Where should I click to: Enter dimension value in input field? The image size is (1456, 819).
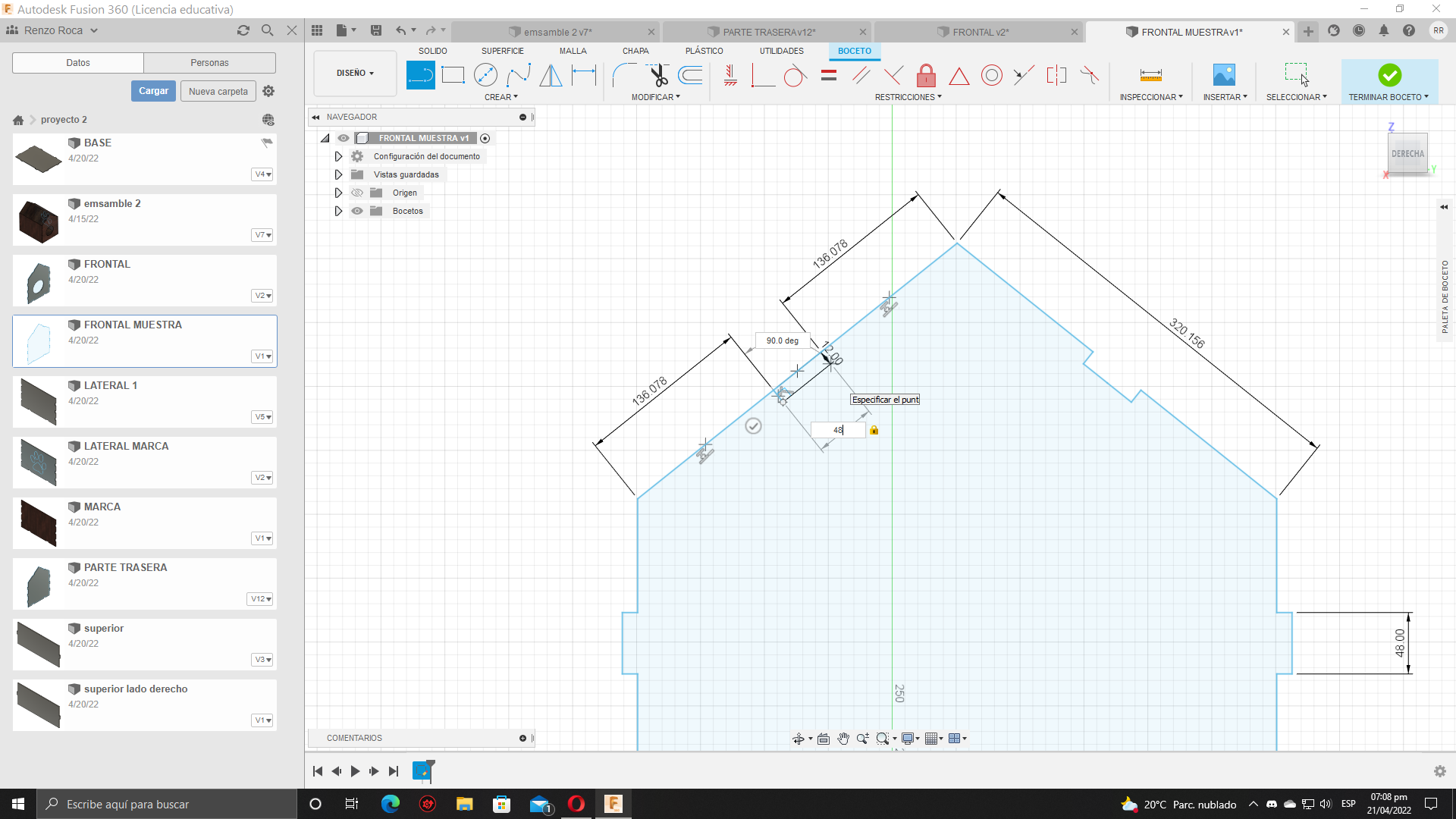[838, 430]
